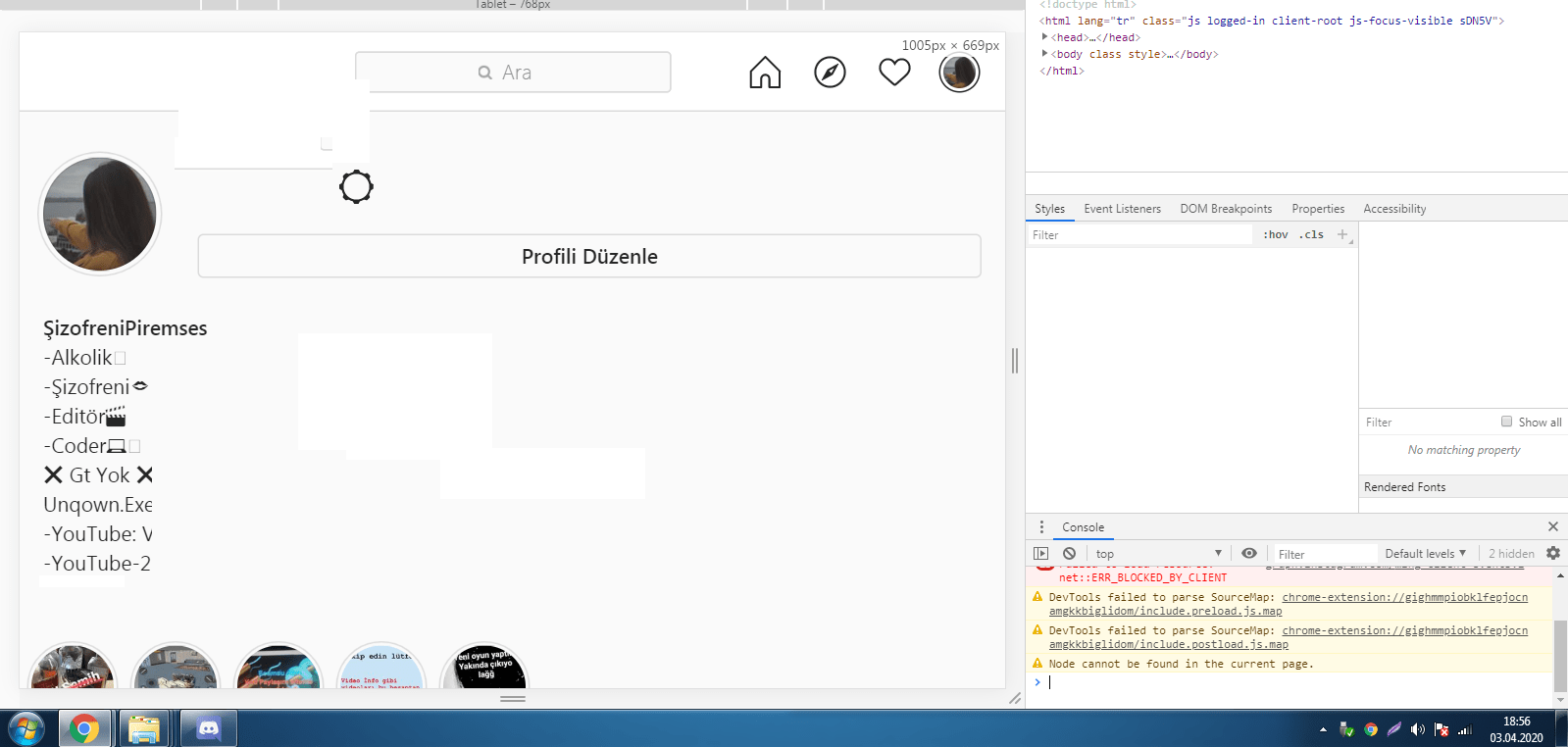Add a new style rule with the plus
Screen dimensions: 1568x747
[1342, 235]
